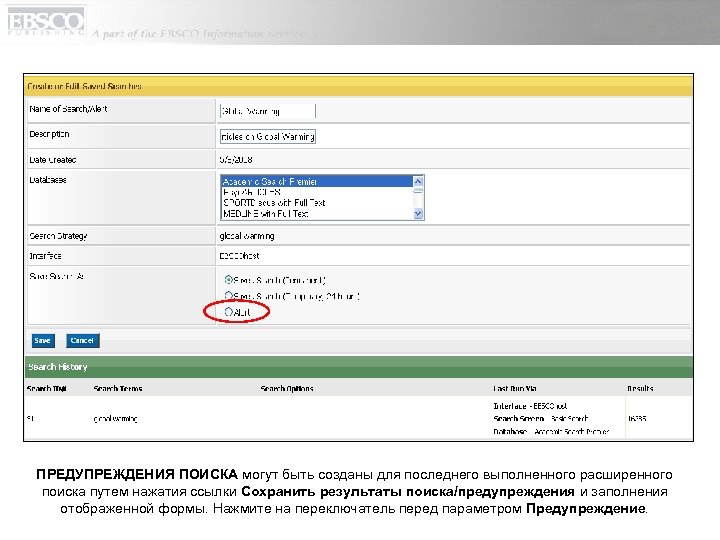The width and height of the screenshot is (720, 540).
Task: Click the Databases list scroll down arrow
Action: coord(418,214)
